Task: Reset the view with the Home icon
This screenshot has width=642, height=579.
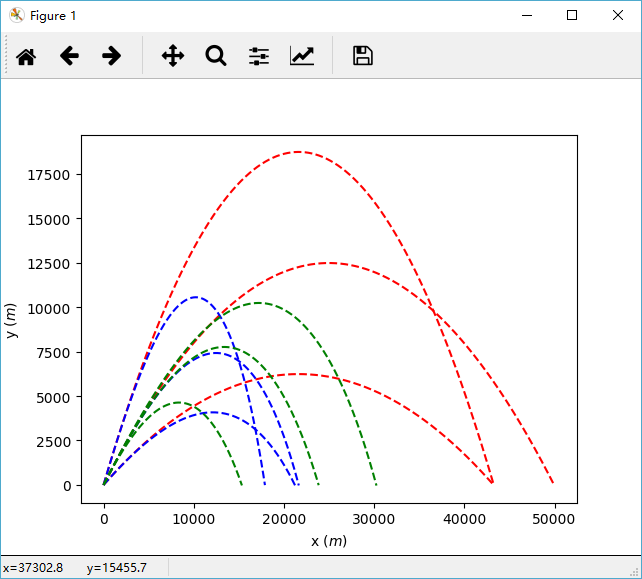Action: 26,56
